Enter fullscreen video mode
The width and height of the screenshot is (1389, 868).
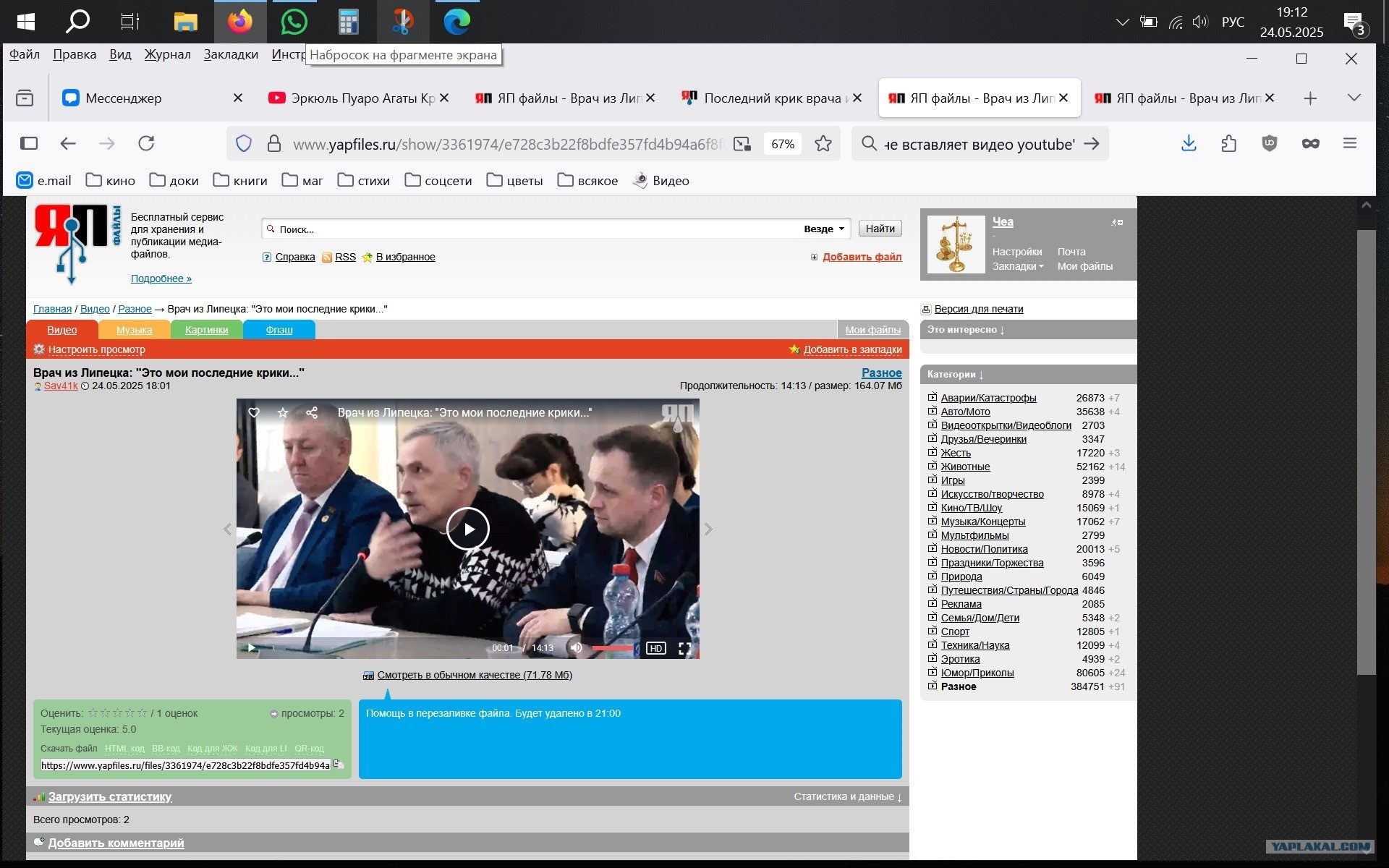684,648
